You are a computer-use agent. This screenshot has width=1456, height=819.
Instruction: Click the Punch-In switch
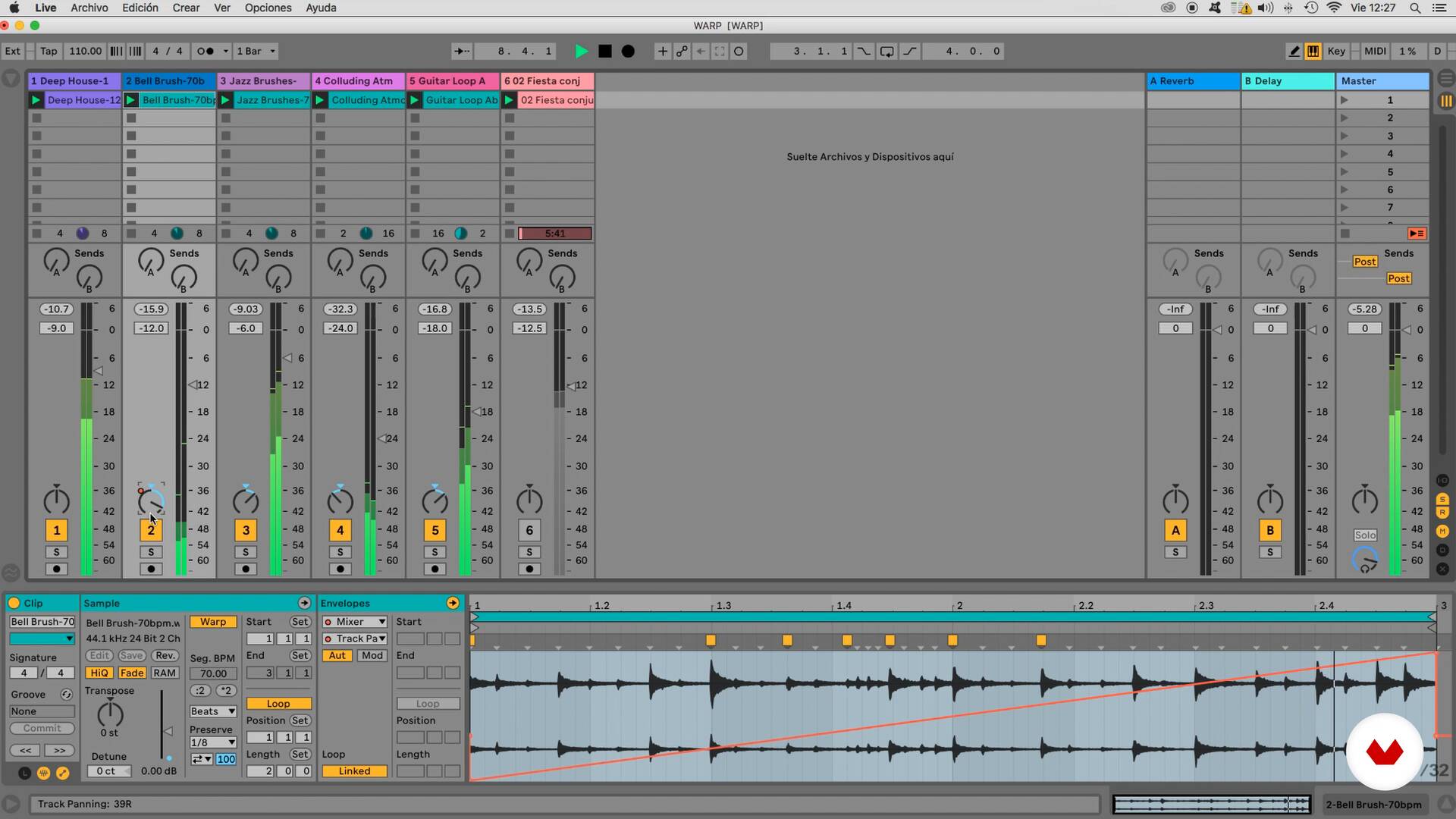[x=864, y=51]
